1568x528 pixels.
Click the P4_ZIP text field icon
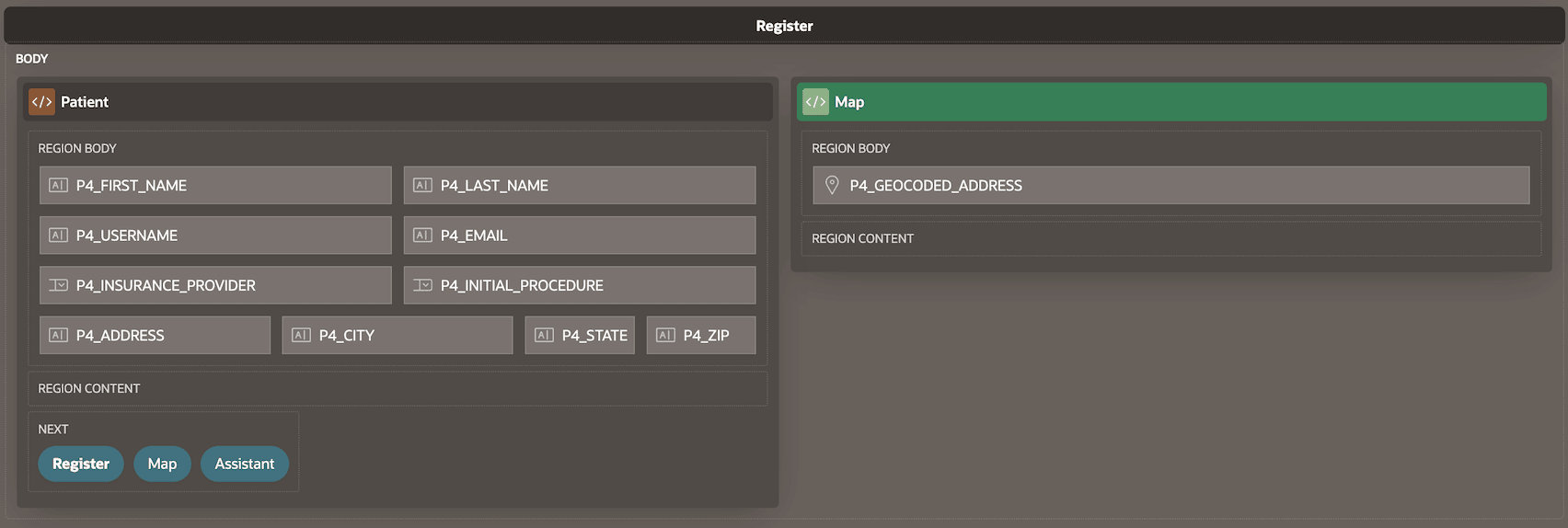pyautogui.click(x=665, y=336)
